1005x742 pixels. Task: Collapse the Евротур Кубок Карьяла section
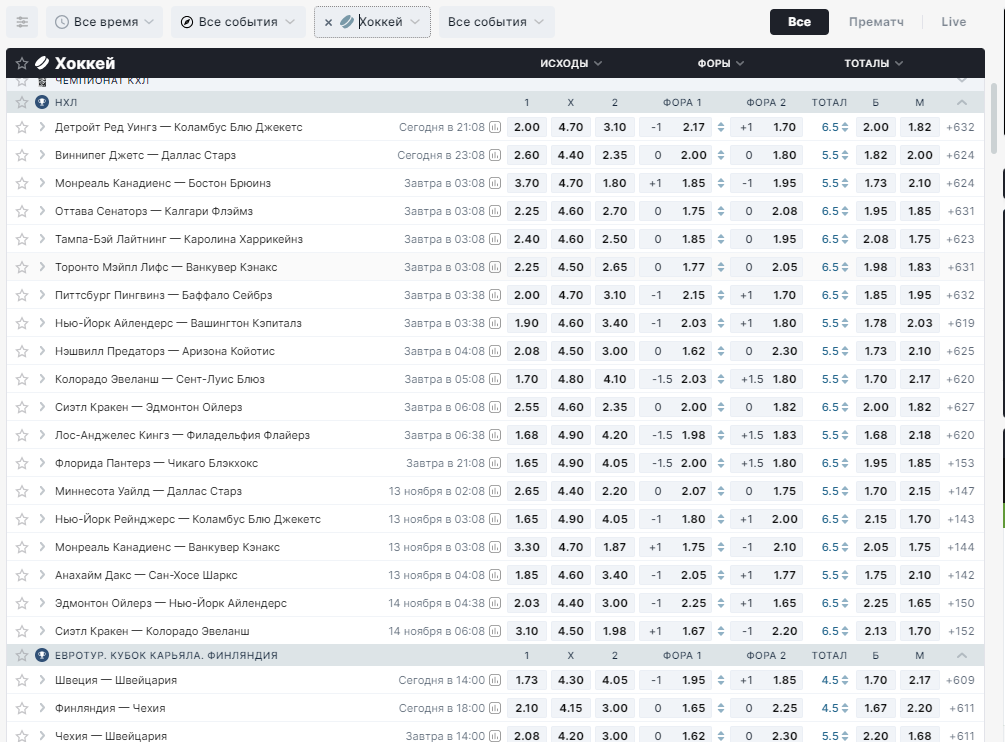tap(961, 655)
